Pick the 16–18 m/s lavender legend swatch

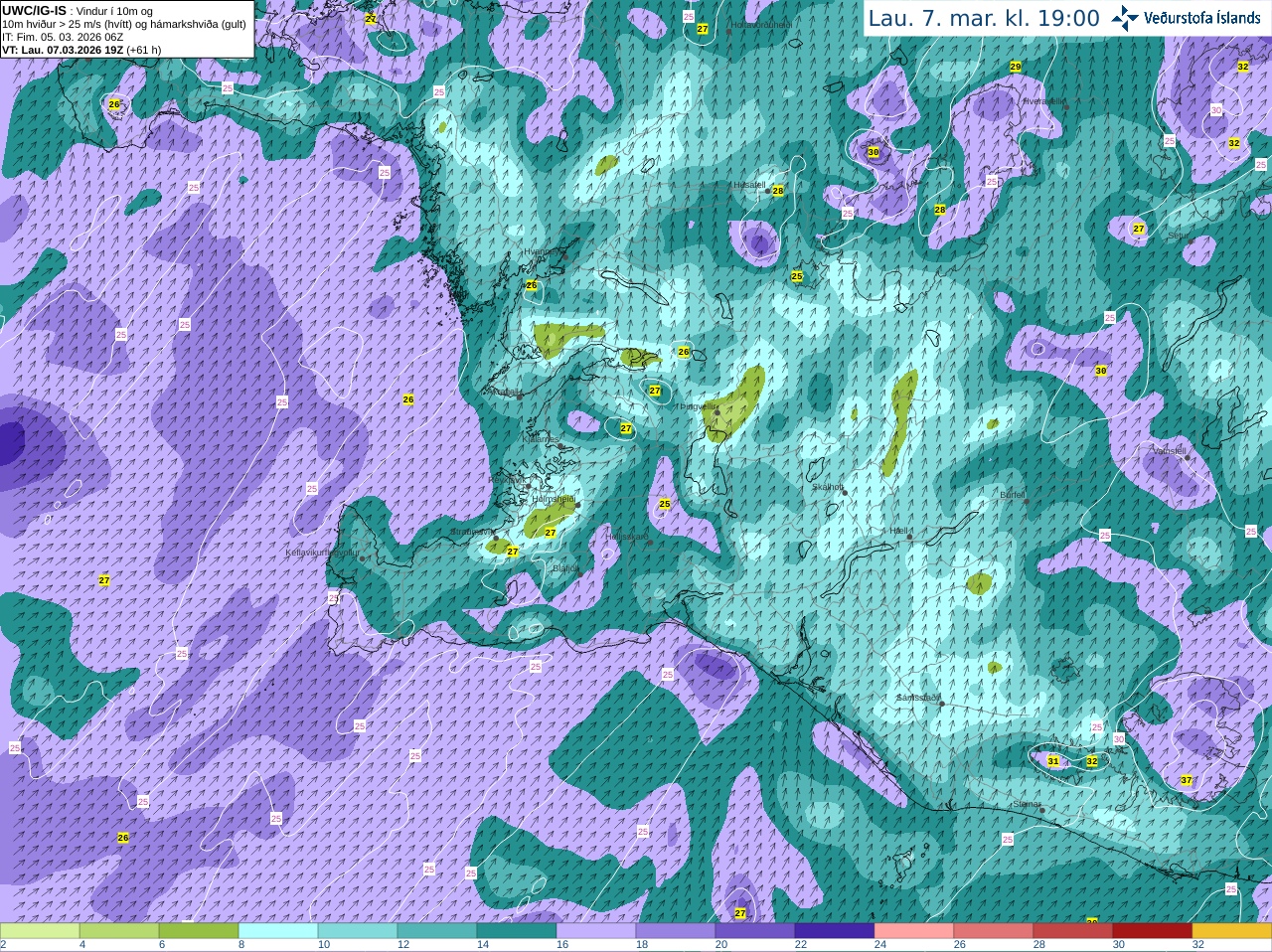596,931
